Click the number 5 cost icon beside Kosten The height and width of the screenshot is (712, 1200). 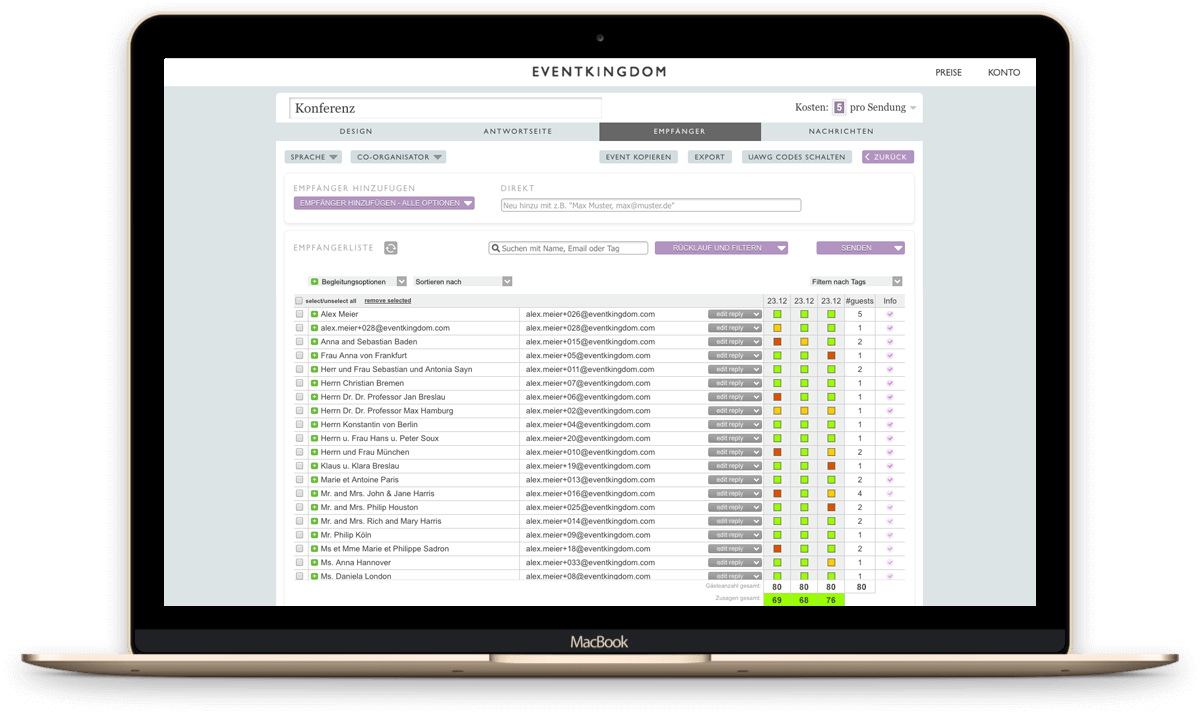click(839, 107)
